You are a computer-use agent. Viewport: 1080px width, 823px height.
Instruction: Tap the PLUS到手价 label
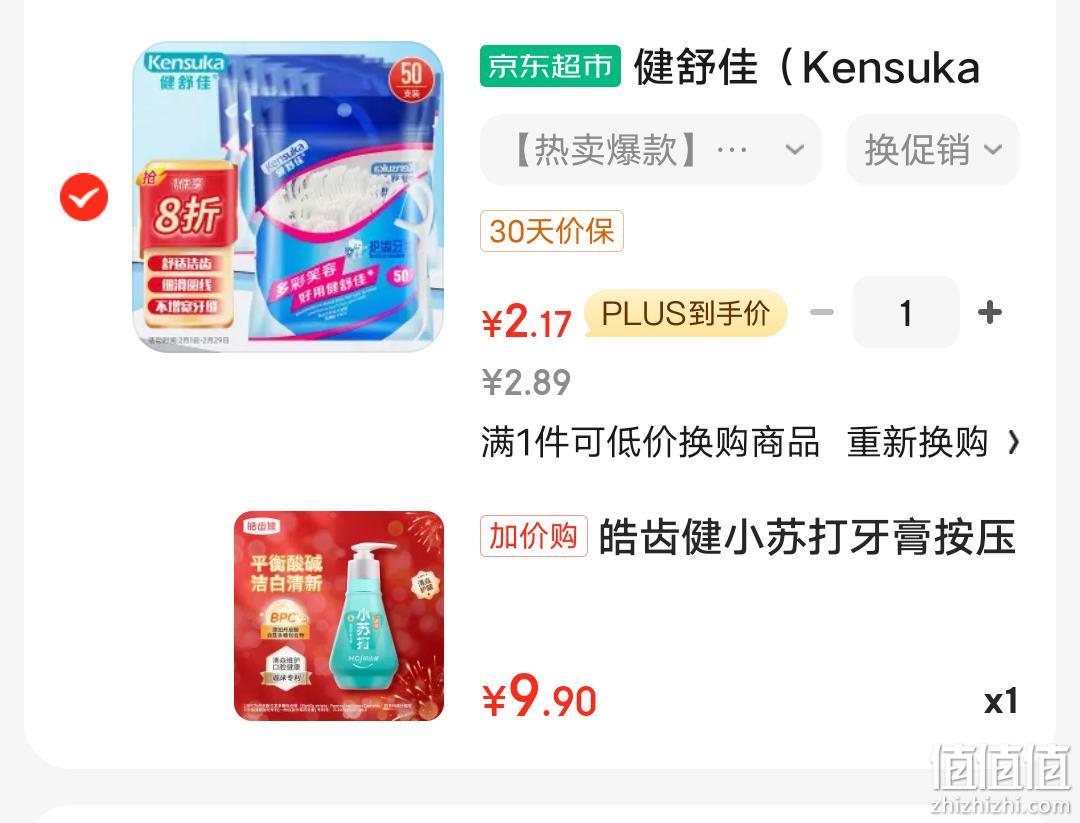pos(685,314)
